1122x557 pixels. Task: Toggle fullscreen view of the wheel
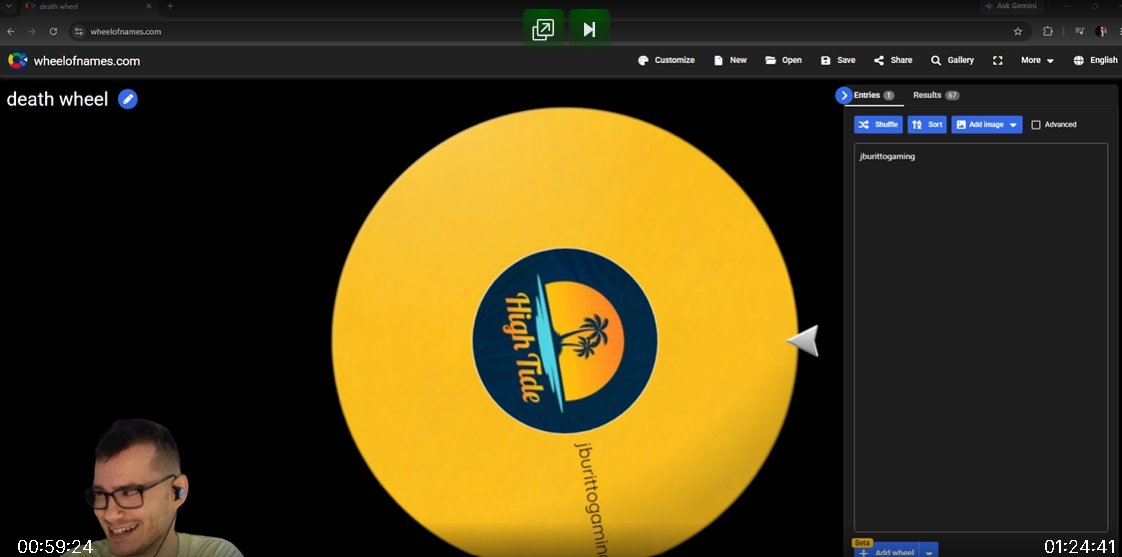[997, 61]
